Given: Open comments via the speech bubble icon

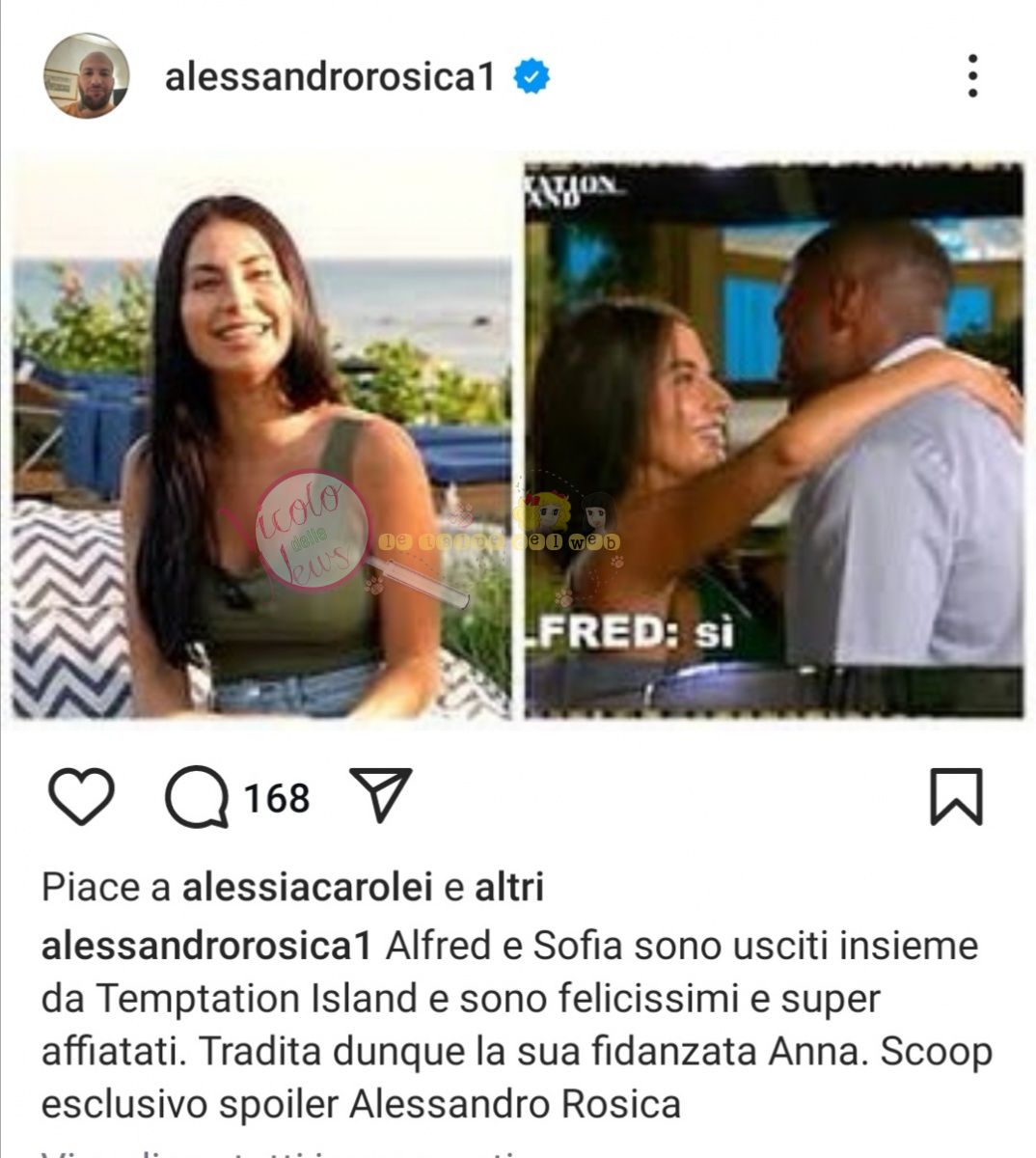Looking at the screenshot, I should coord(197,797).
